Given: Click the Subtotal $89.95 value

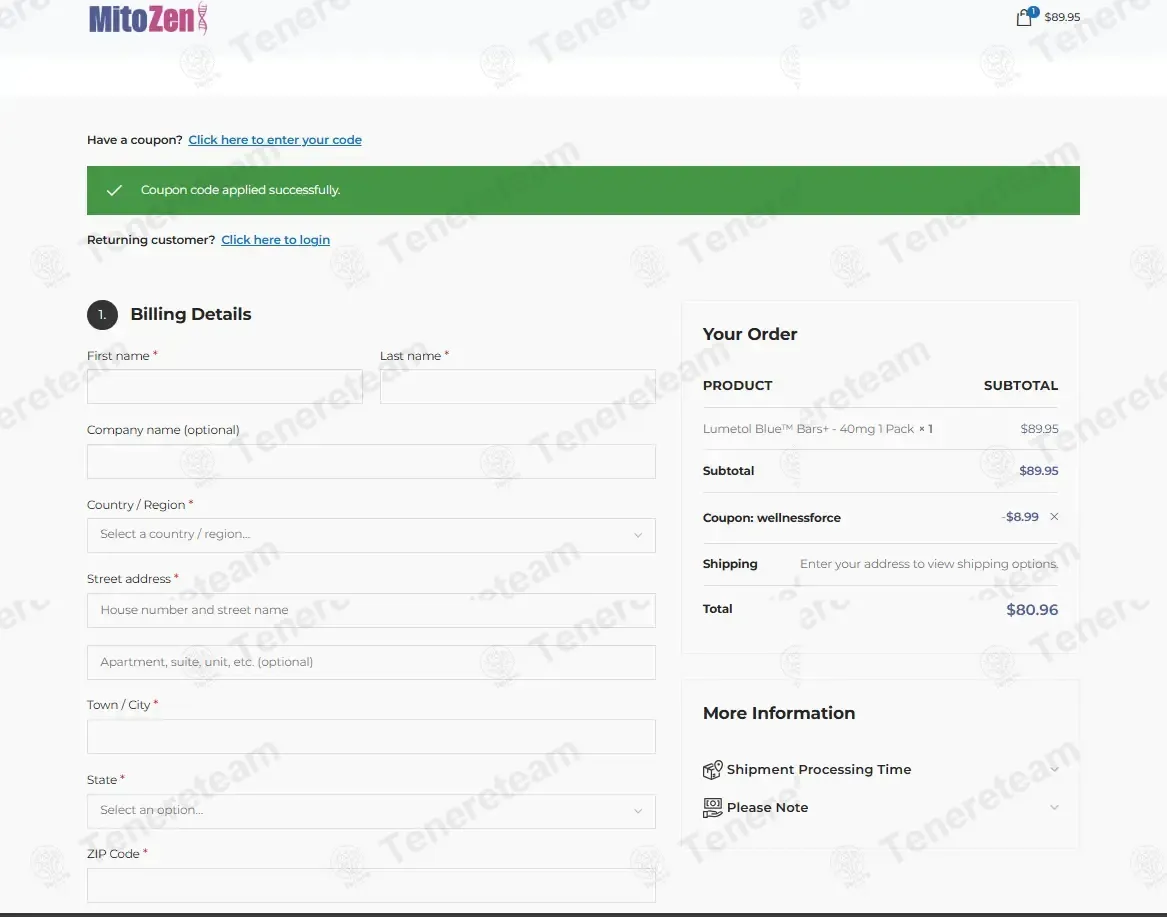Looking at the screenshot, I should point(1038,470).
